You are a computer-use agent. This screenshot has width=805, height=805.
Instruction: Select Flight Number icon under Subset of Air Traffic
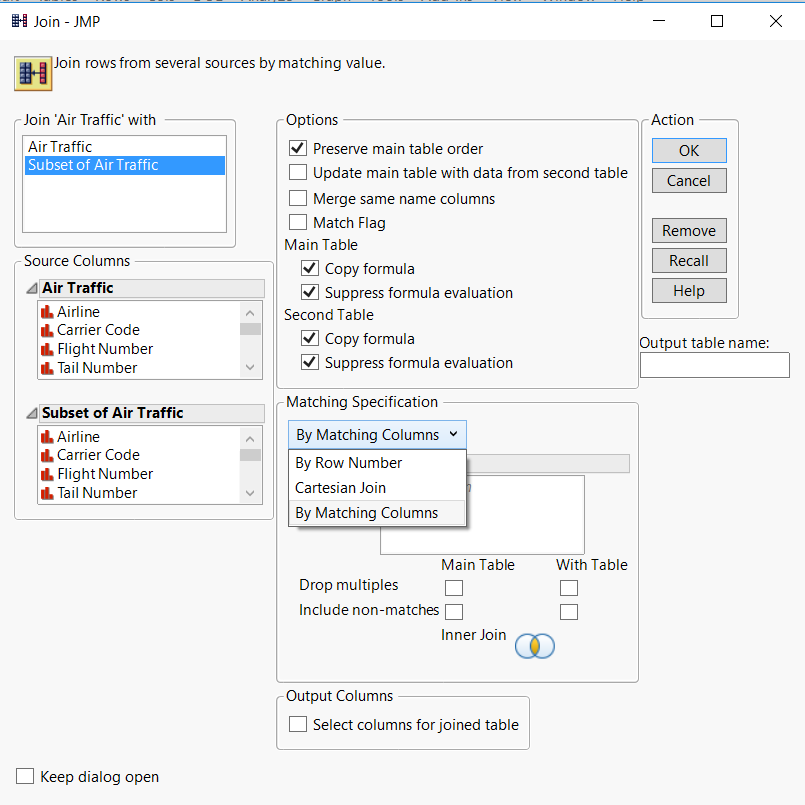click(47, 474)
